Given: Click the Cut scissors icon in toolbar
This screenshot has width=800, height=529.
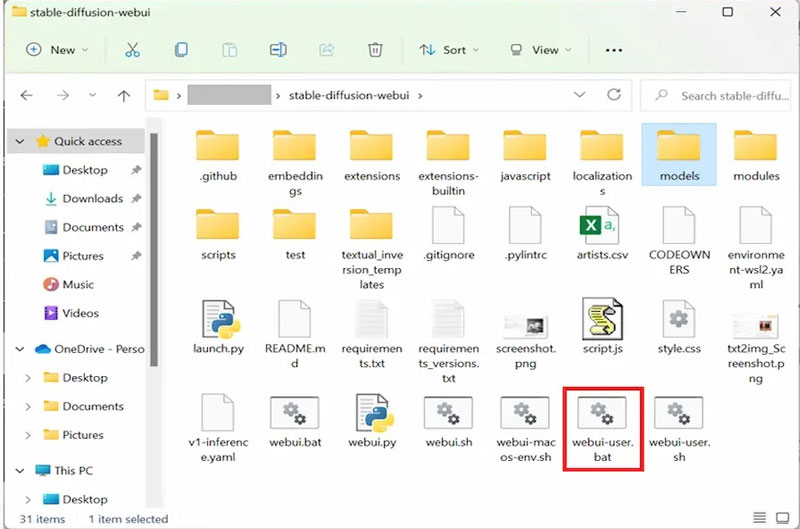Looking at the screenshot, I should coord(132,49).
